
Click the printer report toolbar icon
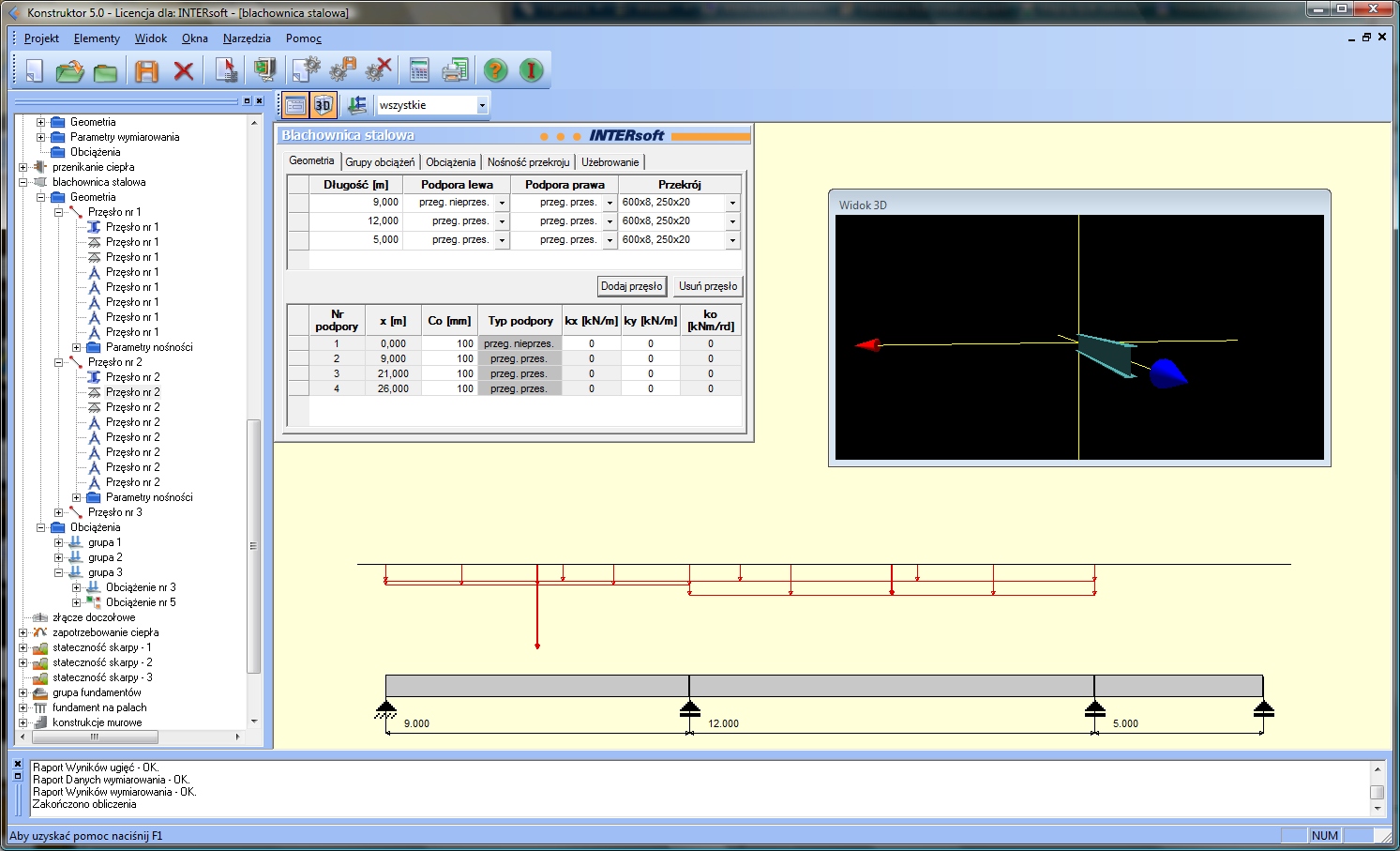tap(455, 70)
